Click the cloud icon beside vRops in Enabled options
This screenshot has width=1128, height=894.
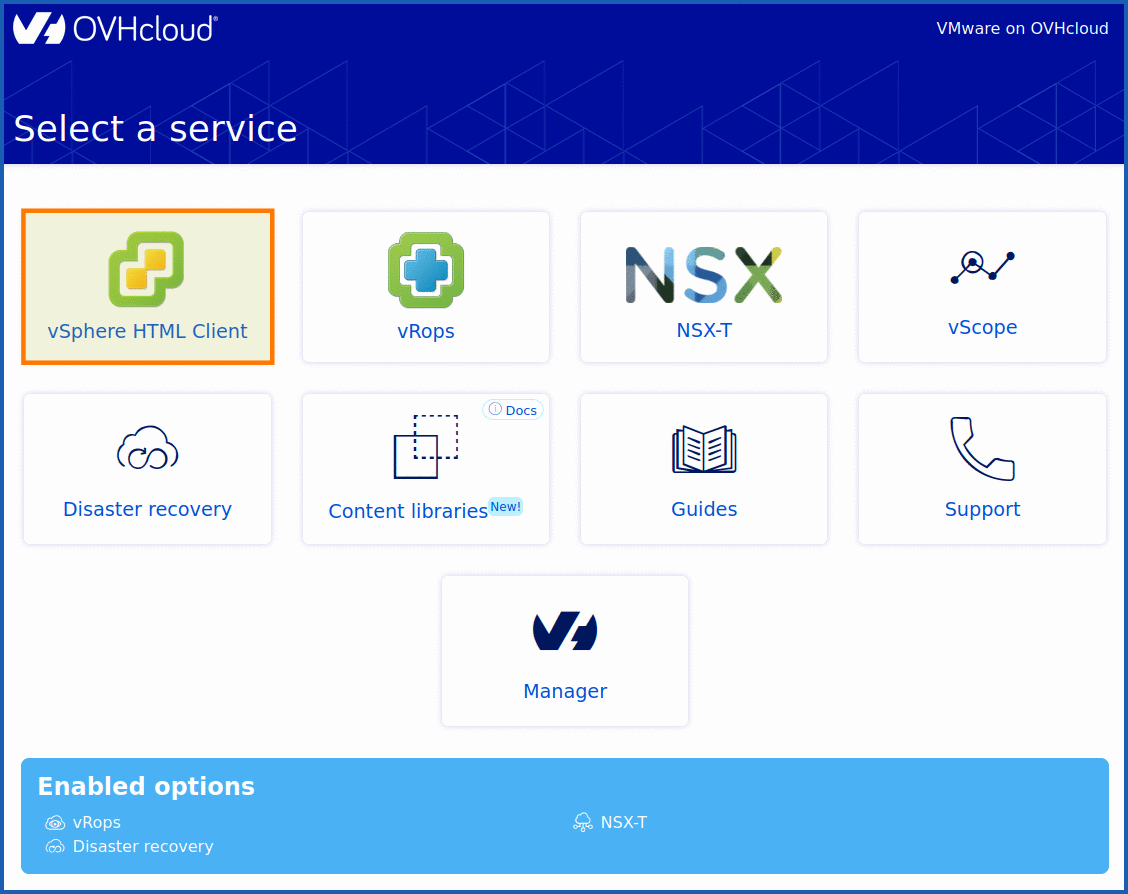[x=55, y=822]
